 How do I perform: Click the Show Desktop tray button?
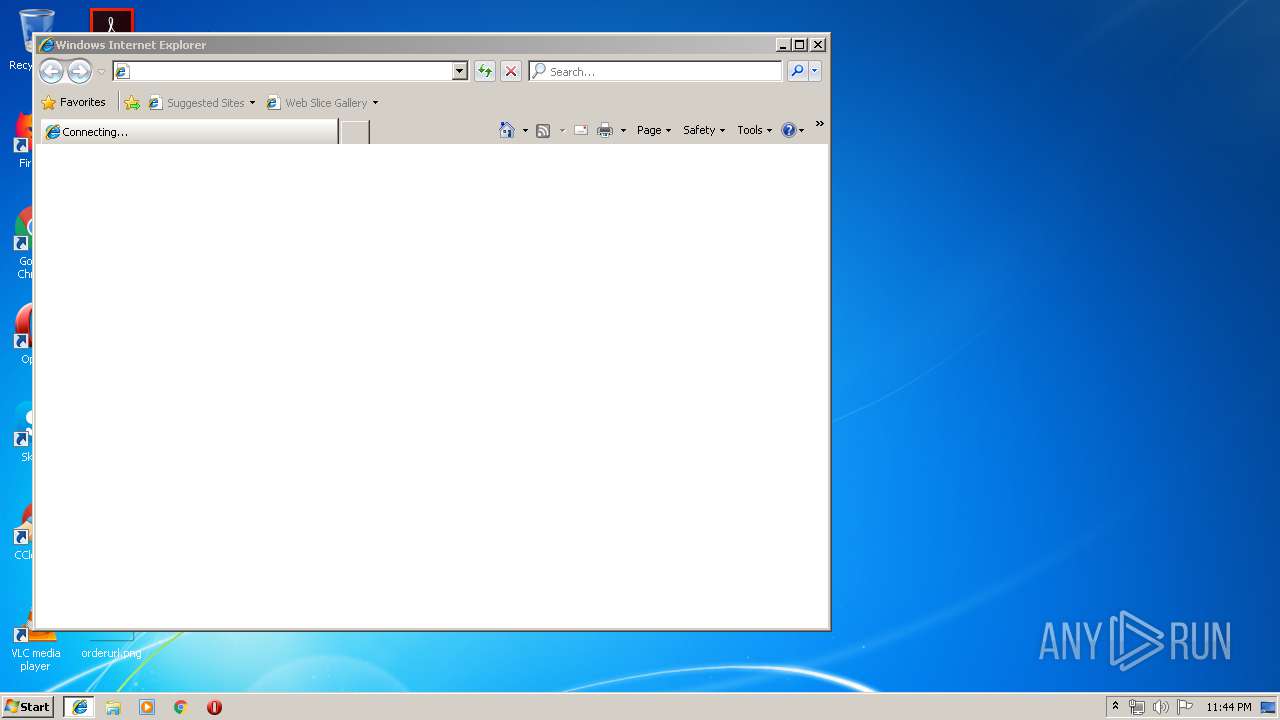[x=1268, y=707]
